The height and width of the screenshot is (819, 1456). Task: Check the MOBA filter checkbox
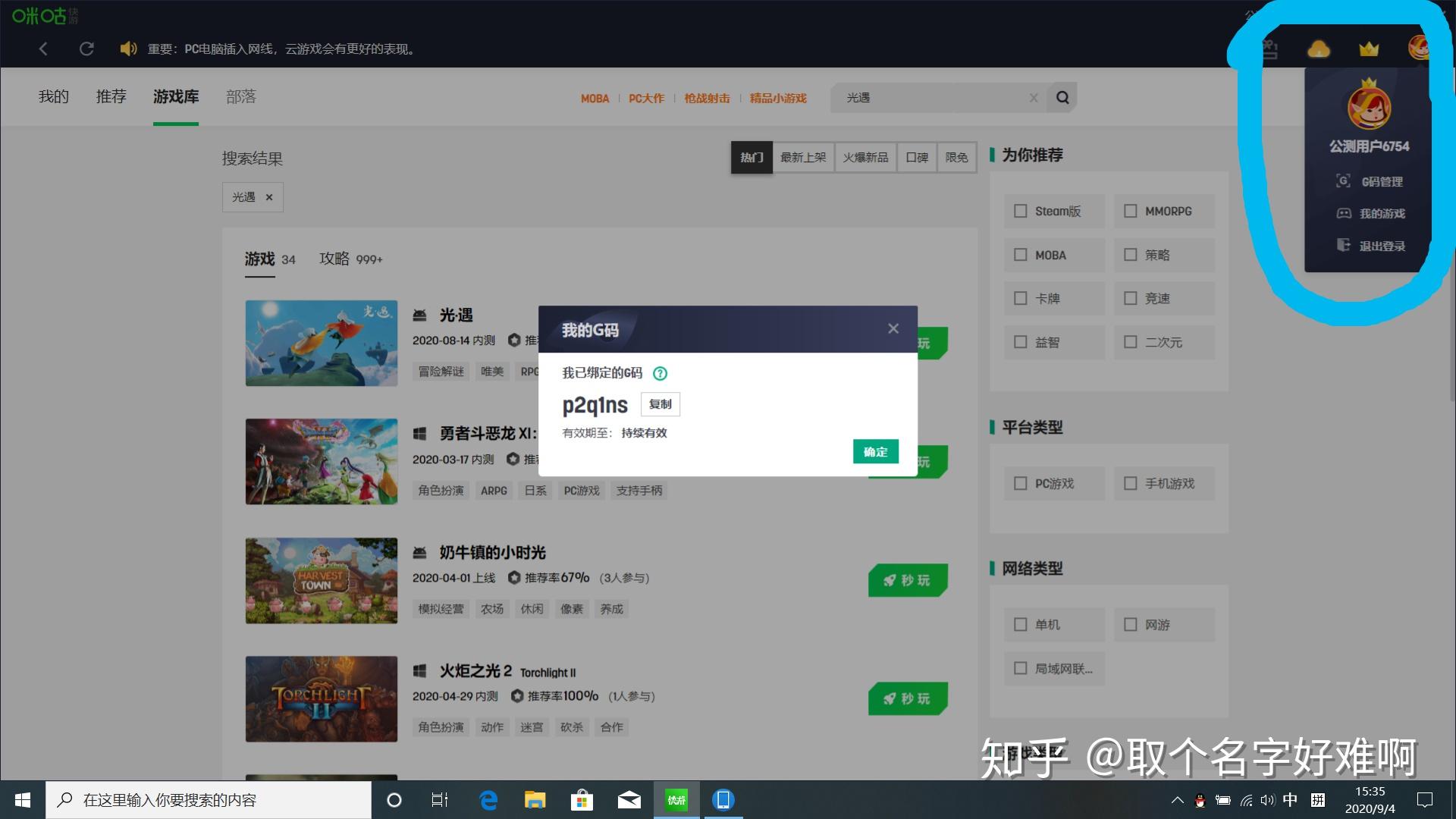pos(1020,255)
